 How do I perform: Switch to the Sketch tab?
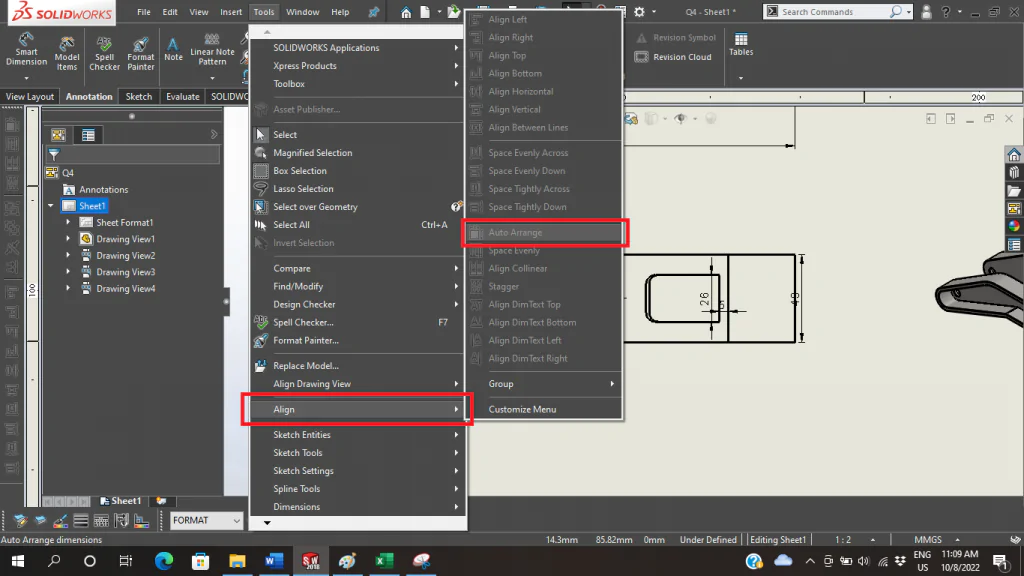138,97
